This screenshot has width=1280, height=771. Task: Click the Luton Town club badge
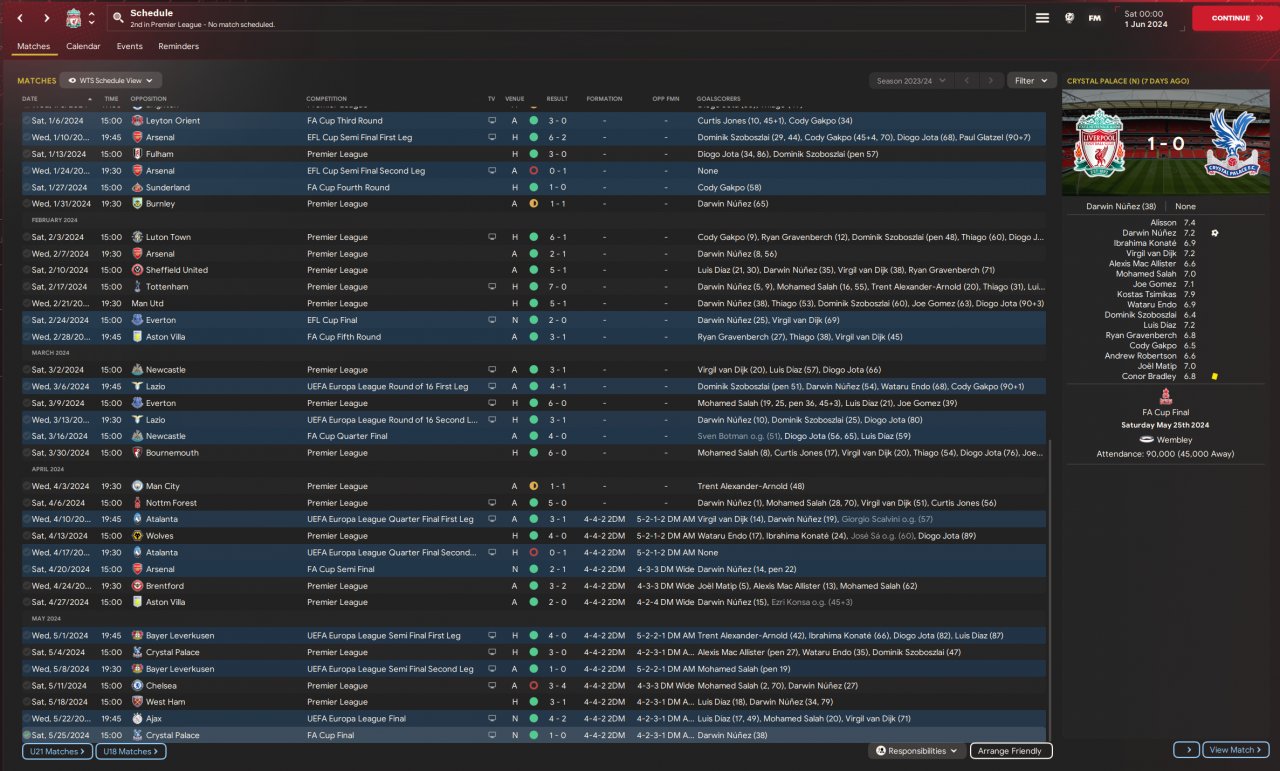138,237
